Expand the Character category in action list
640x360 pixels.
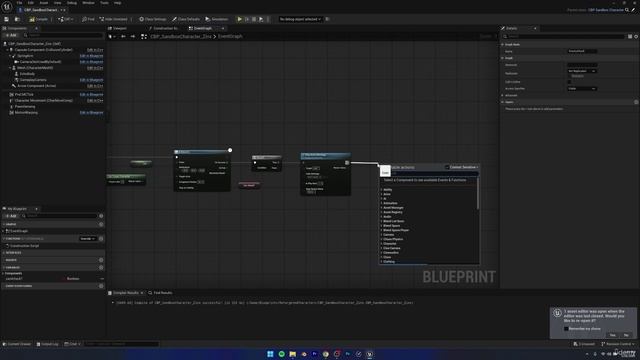coord(382,244)
